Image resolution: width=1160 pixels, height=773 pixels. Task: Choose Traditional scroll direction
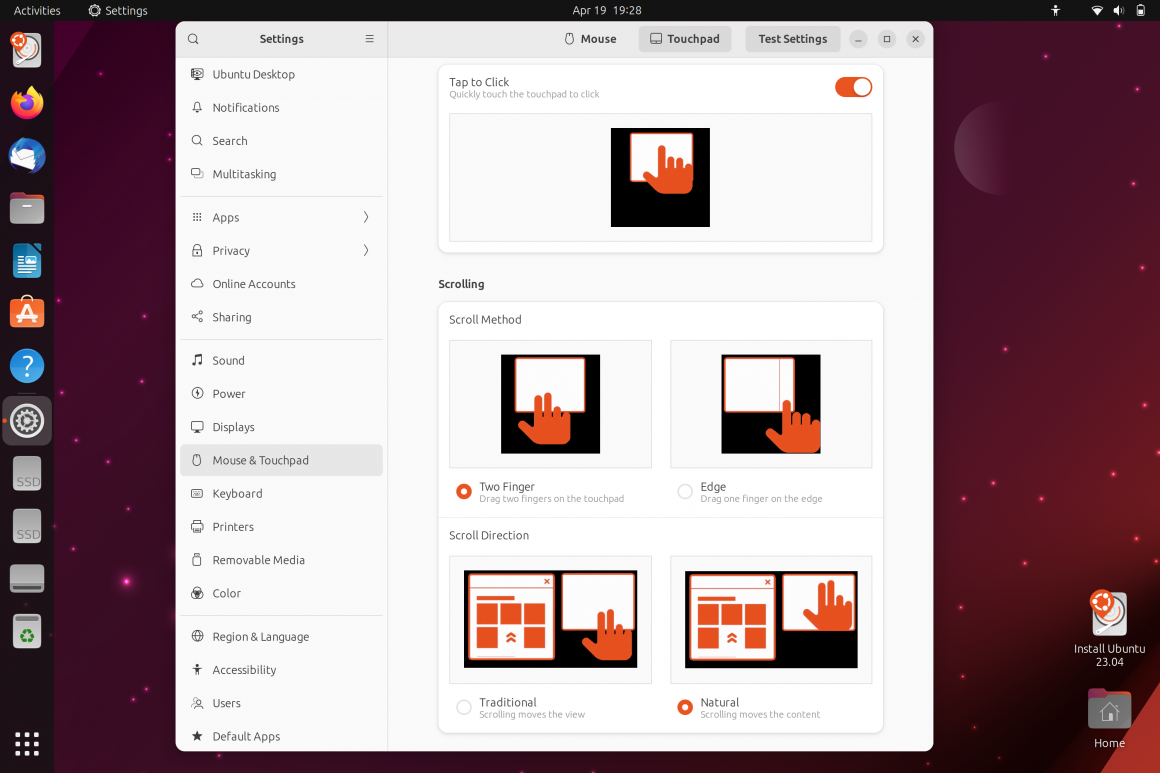pos(464,706)
